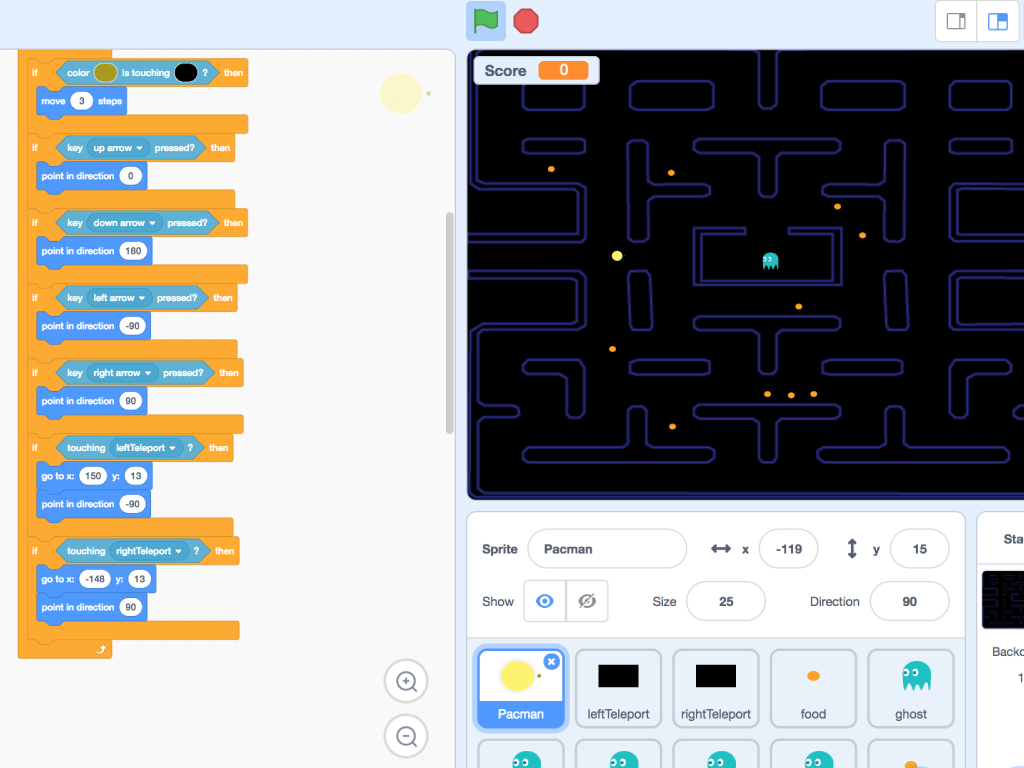
Task: Edit the sprite name field Pacman
Action: [607, 549]
